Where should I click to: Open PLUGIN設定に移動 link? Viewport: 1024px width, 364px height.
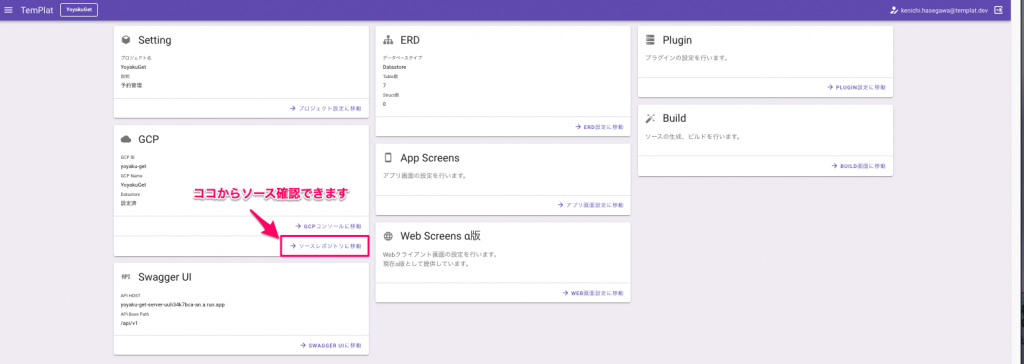pyautogui.click(x=856, y=87)
